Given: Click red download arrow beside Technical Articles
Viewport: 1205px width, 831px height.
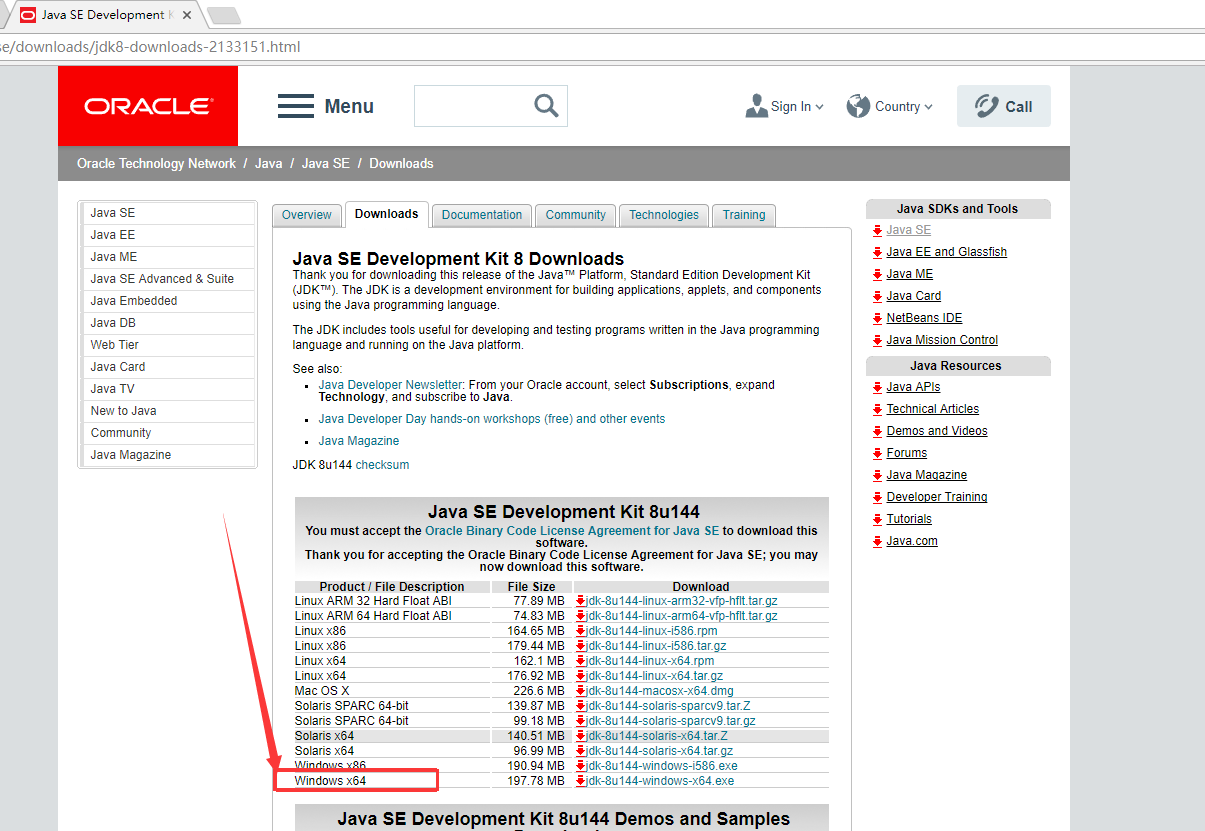Looking at the screenshot, I should tap(877, 410).
